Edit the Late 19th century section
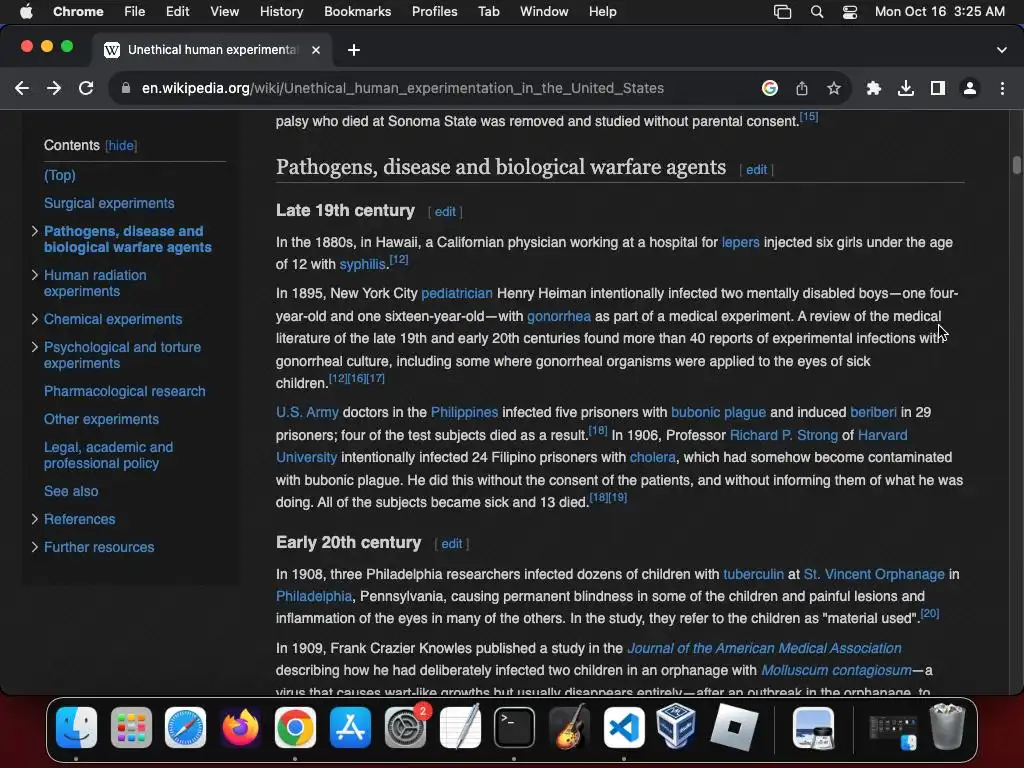 click(x=445, y=212)
